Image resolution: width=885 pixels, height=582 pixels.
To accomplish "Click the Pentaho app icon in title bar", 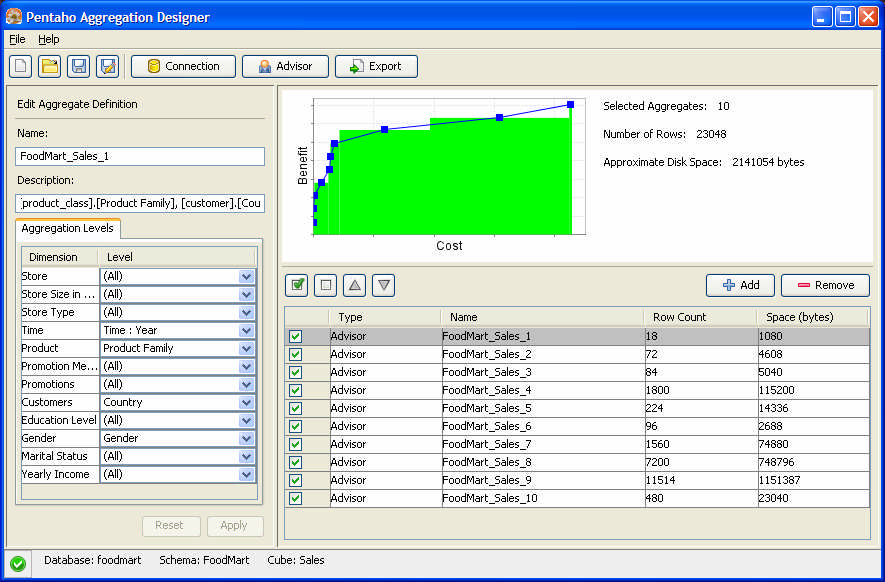I will pos(14,16).
